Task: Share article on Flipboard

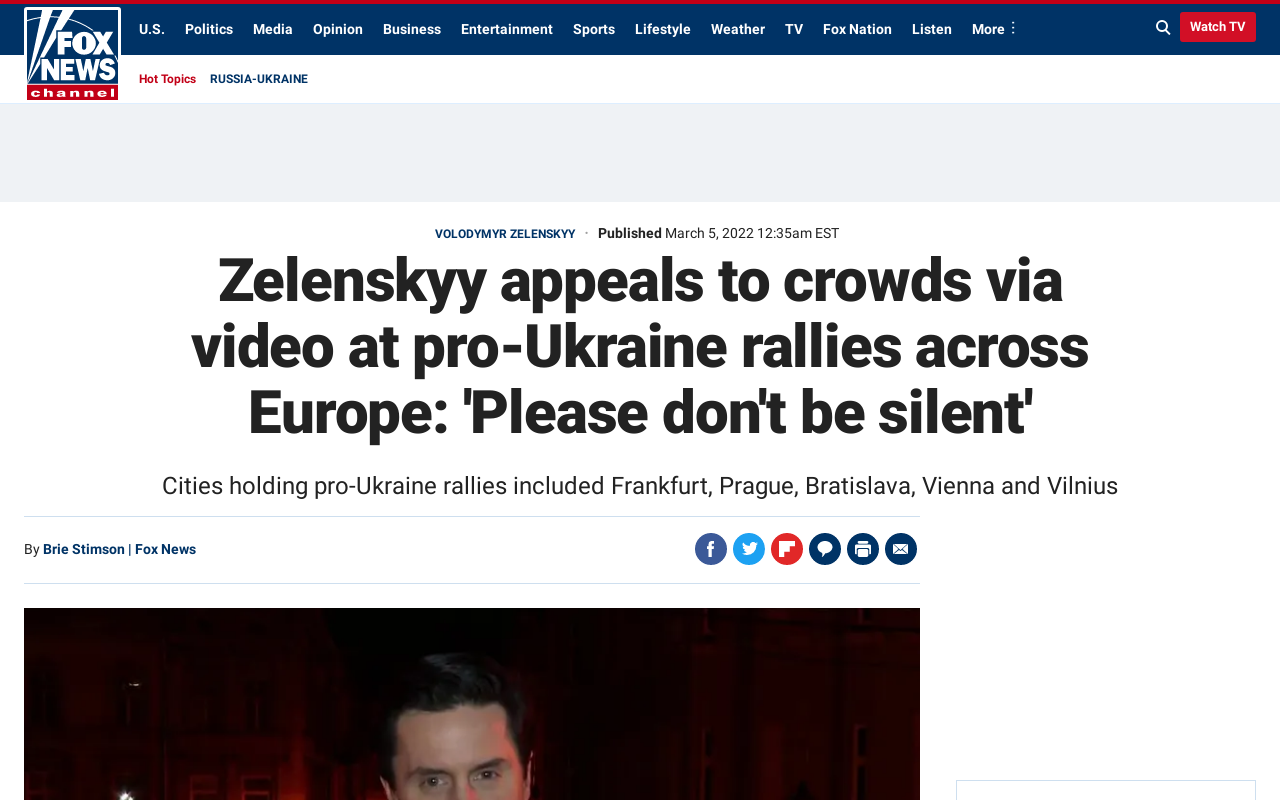Action: click(x=787, y=549)
